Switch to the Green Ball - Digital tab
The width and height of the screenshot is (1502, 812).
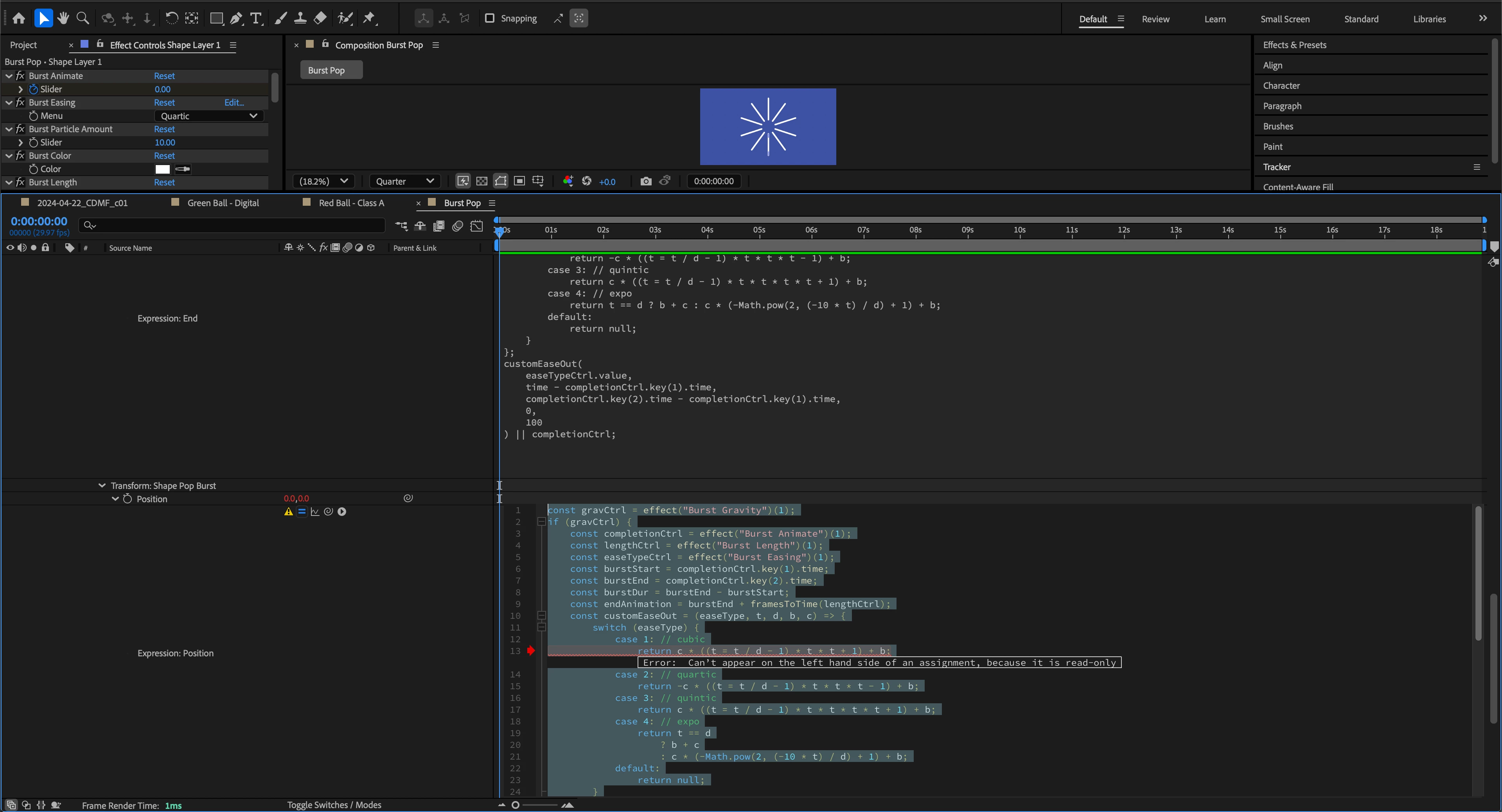pyautogui.click(x=223, y=203)
